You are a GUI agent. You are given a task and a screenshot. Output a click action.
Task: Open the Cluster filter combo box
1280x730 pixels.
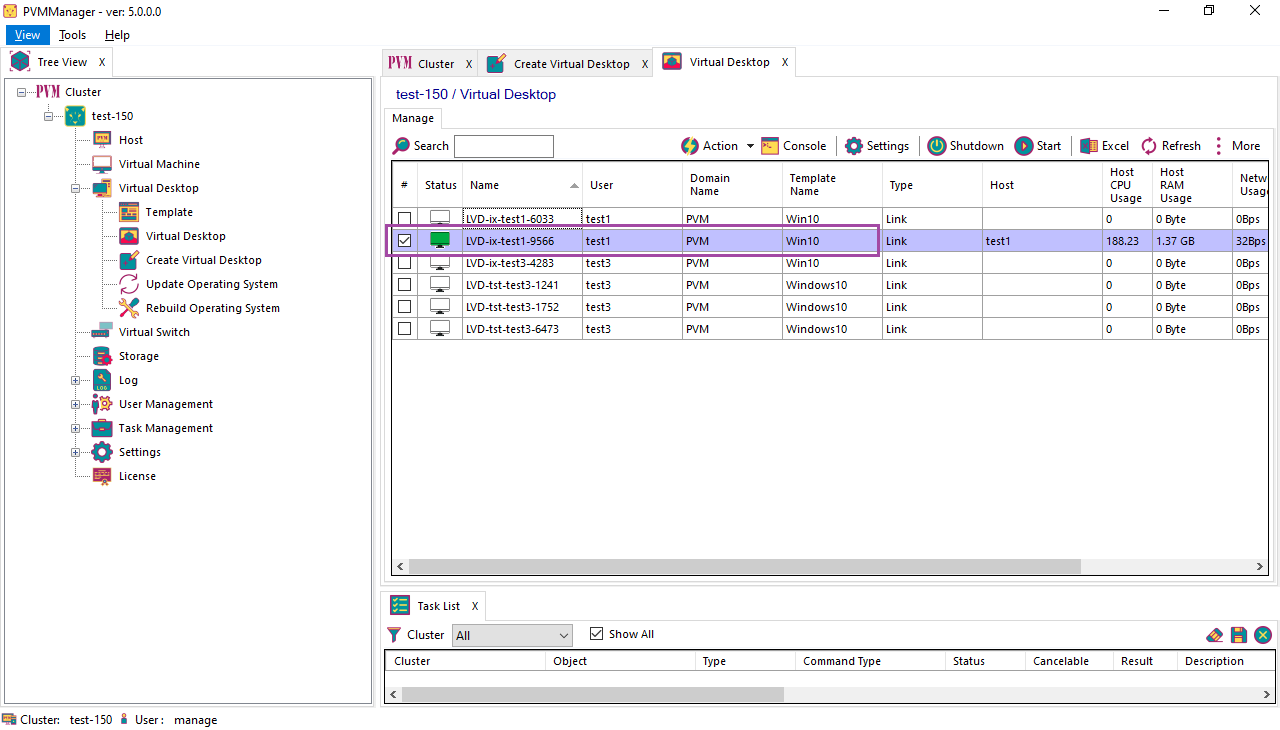[x=513, y=635]
